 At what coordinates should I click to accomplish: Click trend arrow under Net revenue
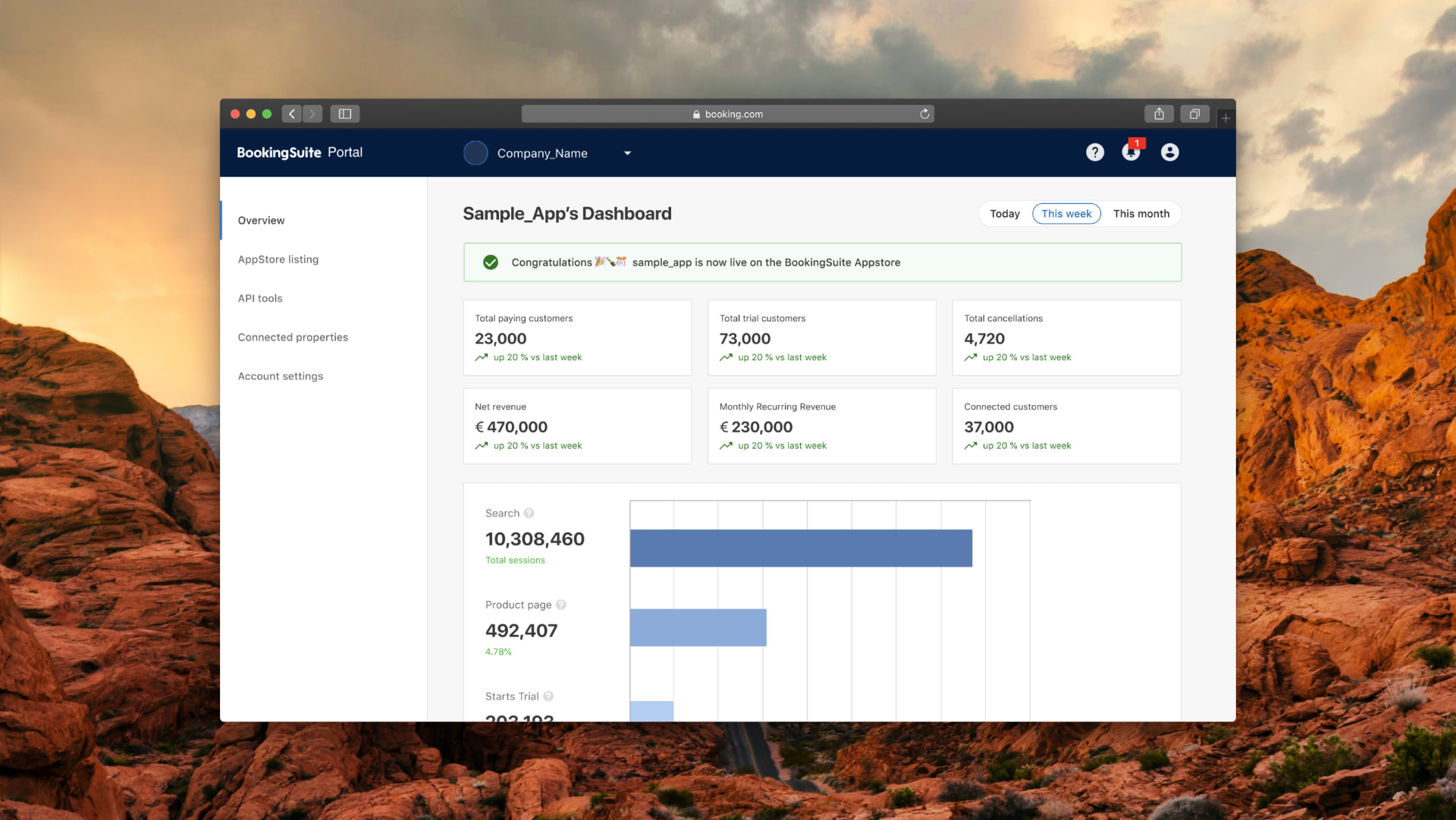tap(482, 446)
